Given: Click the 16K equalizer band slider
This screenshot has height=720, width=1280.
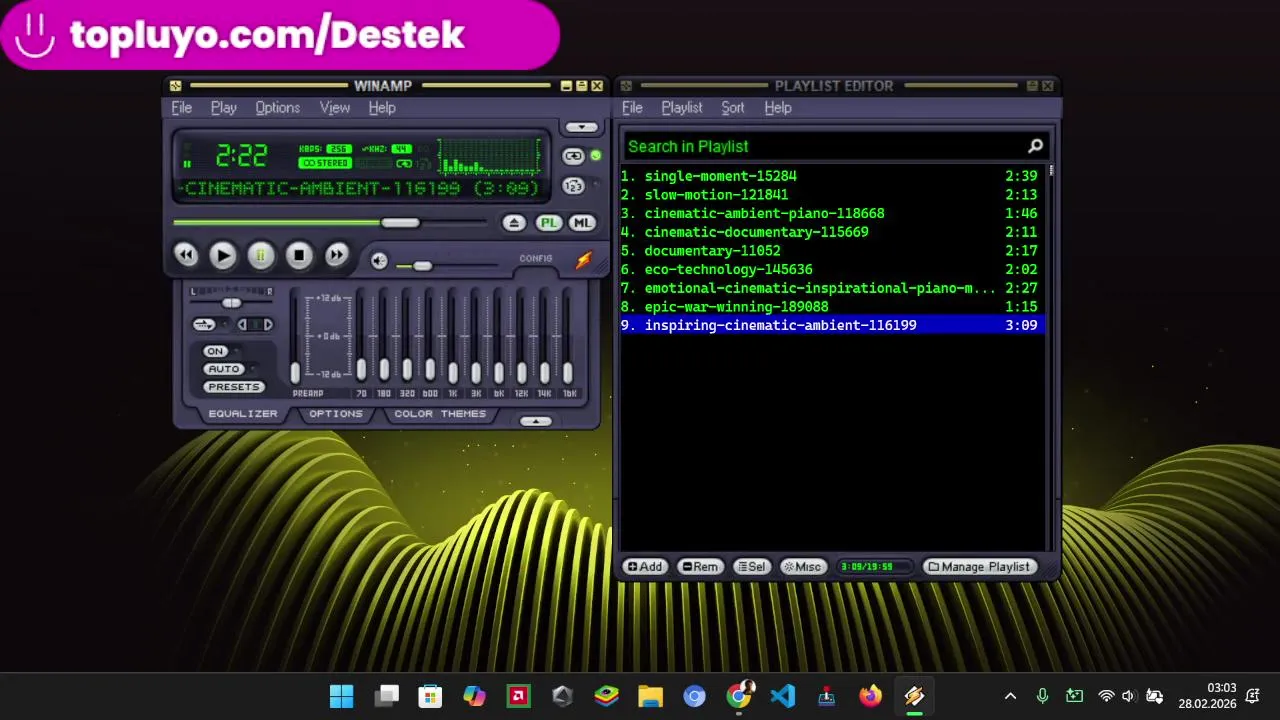Looking at the screenshot, I should [568, 338].
